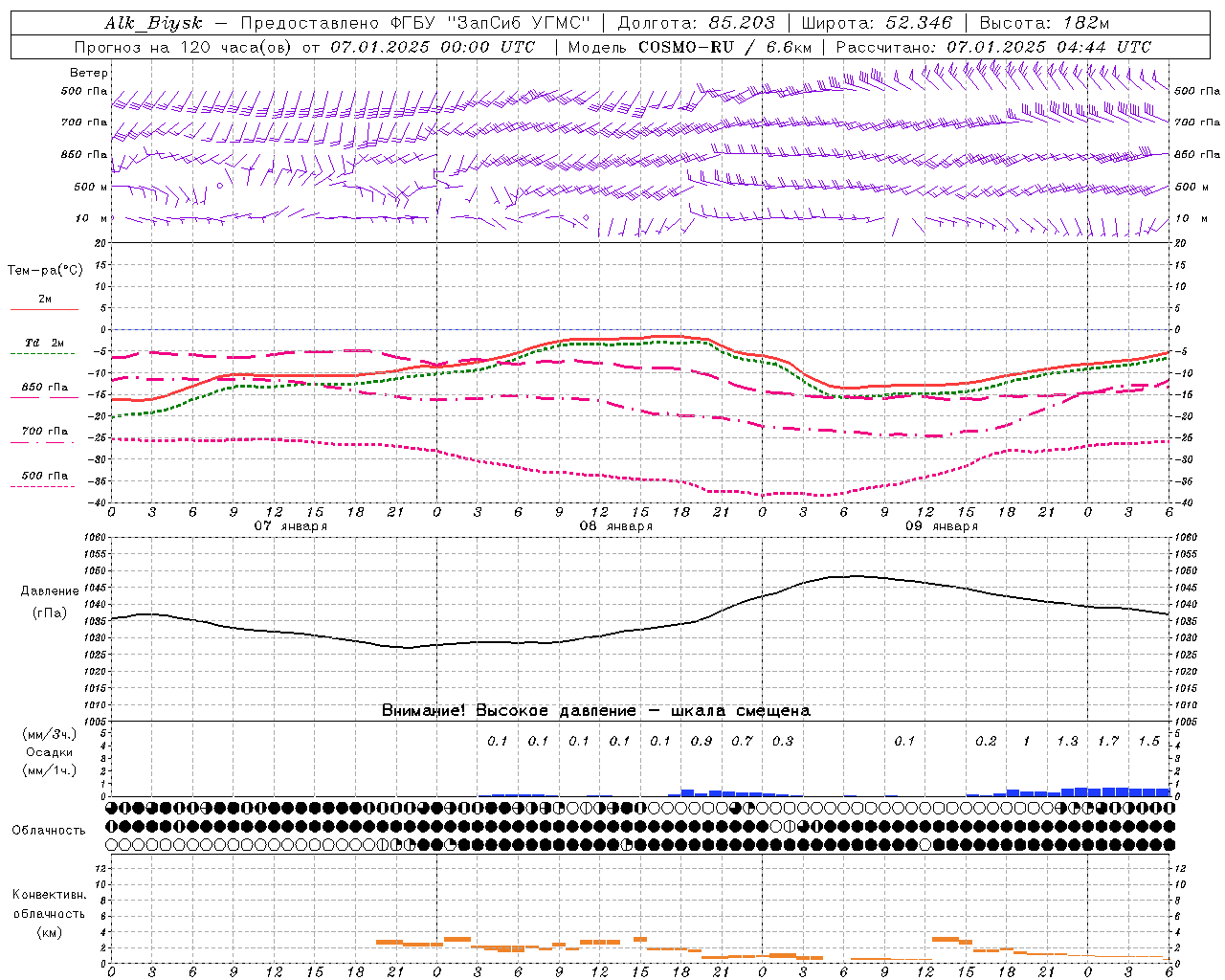This screenshot has width=1225, height=980.
Task: Click the Конвективн. convective cloud label
Action: [50, 895]
